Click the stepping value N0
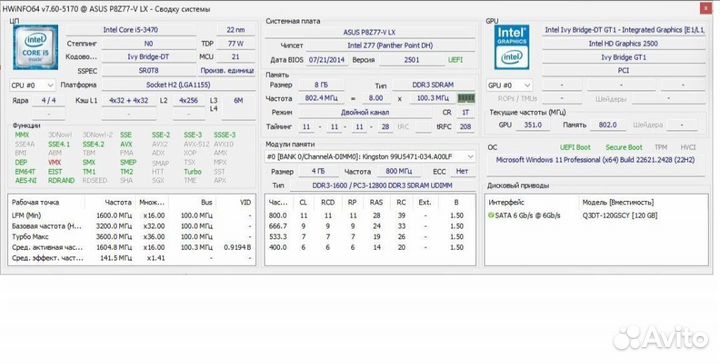720x363 pixels. coord(148,44)
